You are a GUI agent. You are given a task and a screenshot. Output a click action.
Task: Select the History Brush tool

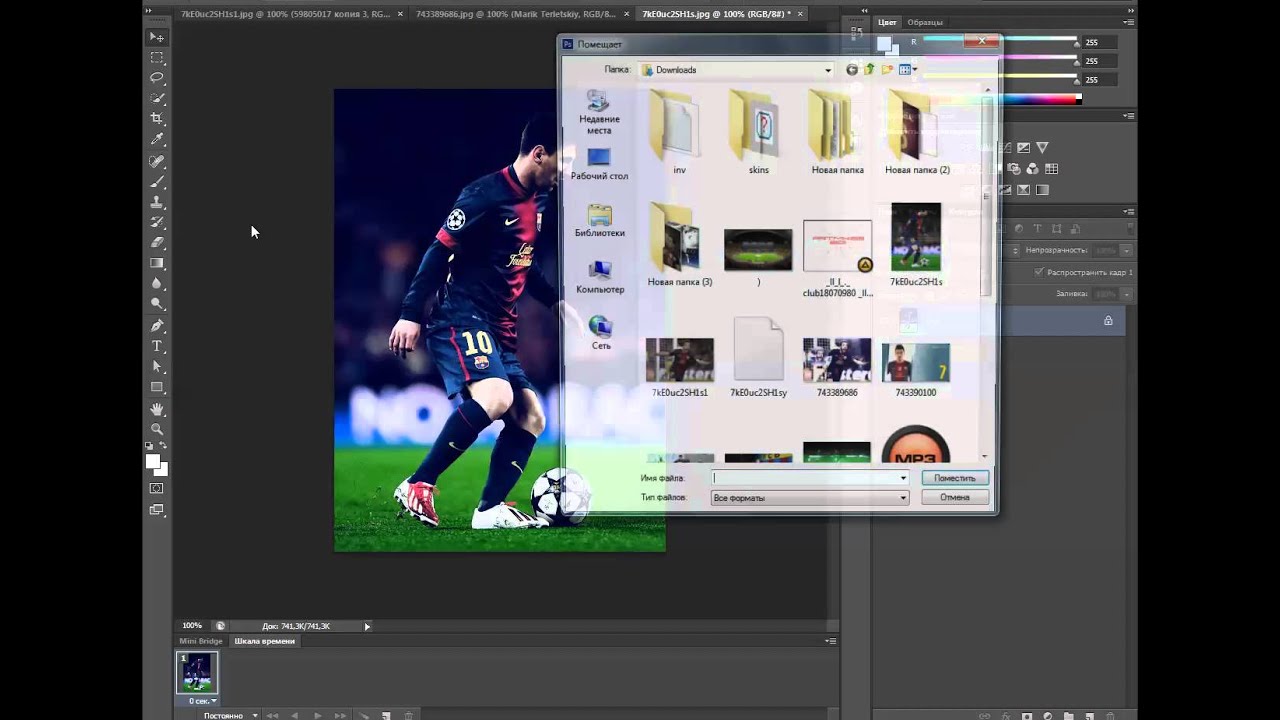click(157, 222)
